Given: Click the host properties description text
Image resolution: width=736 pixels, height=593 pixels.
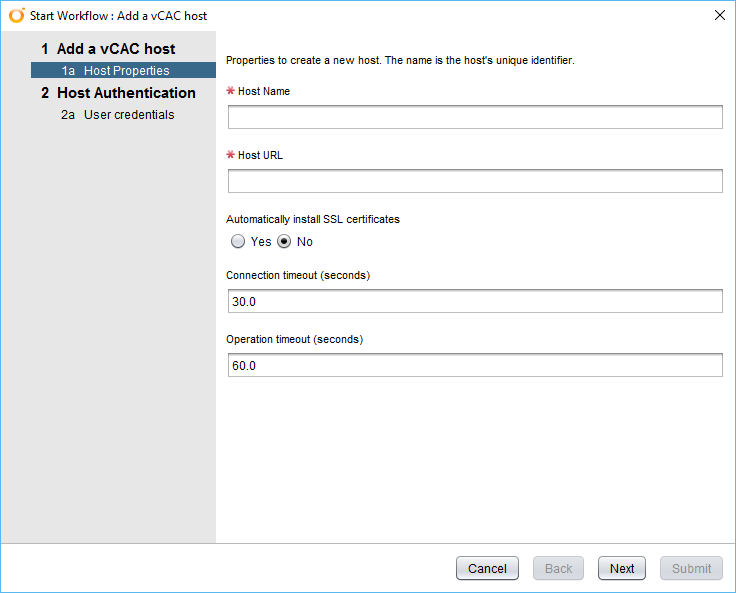Looking at the screenshot, I should [x=400, y=60].
